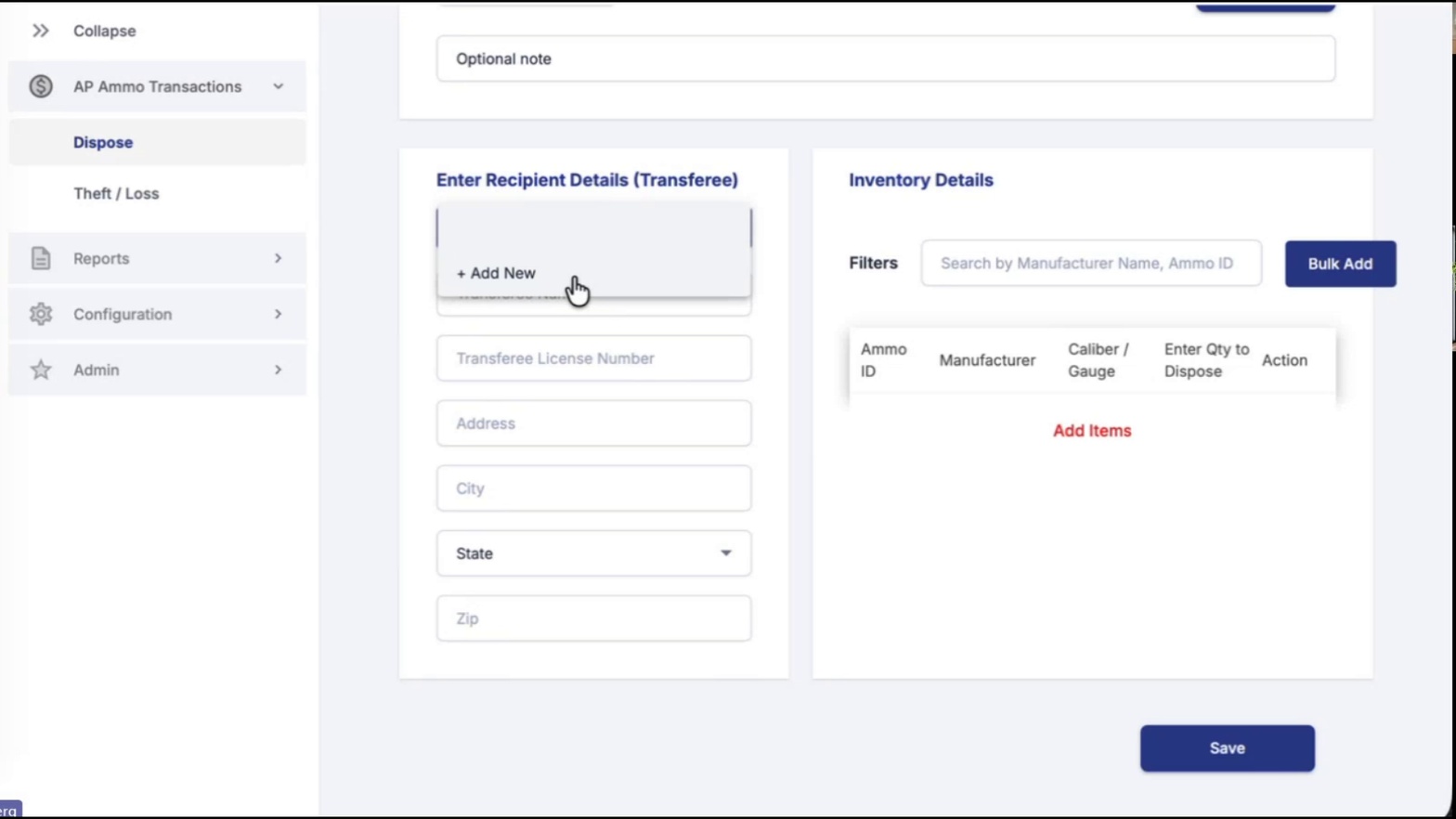This screenshot has width=1456, height=819.
Task: Open Admin in the sidebar
Action: click(x=157, y=370)
